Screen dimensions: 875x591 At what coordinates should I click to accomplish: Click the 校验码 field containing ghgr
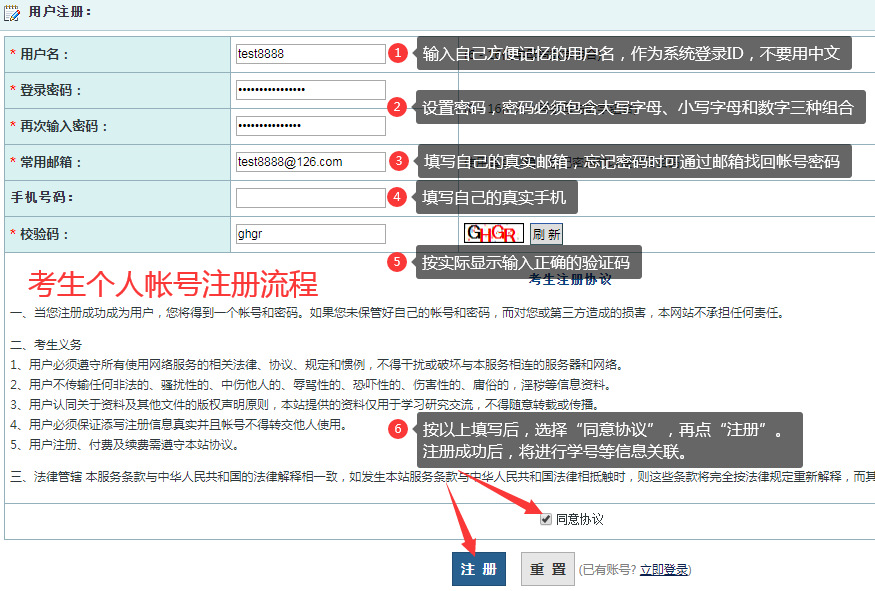coord(310,234)
